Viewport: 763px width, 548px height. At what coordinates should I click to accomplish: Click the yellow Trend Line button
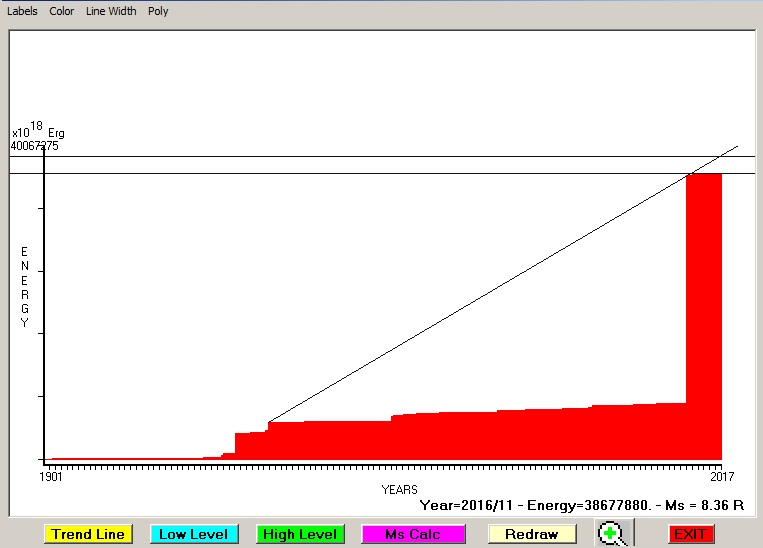pos(88,534)
